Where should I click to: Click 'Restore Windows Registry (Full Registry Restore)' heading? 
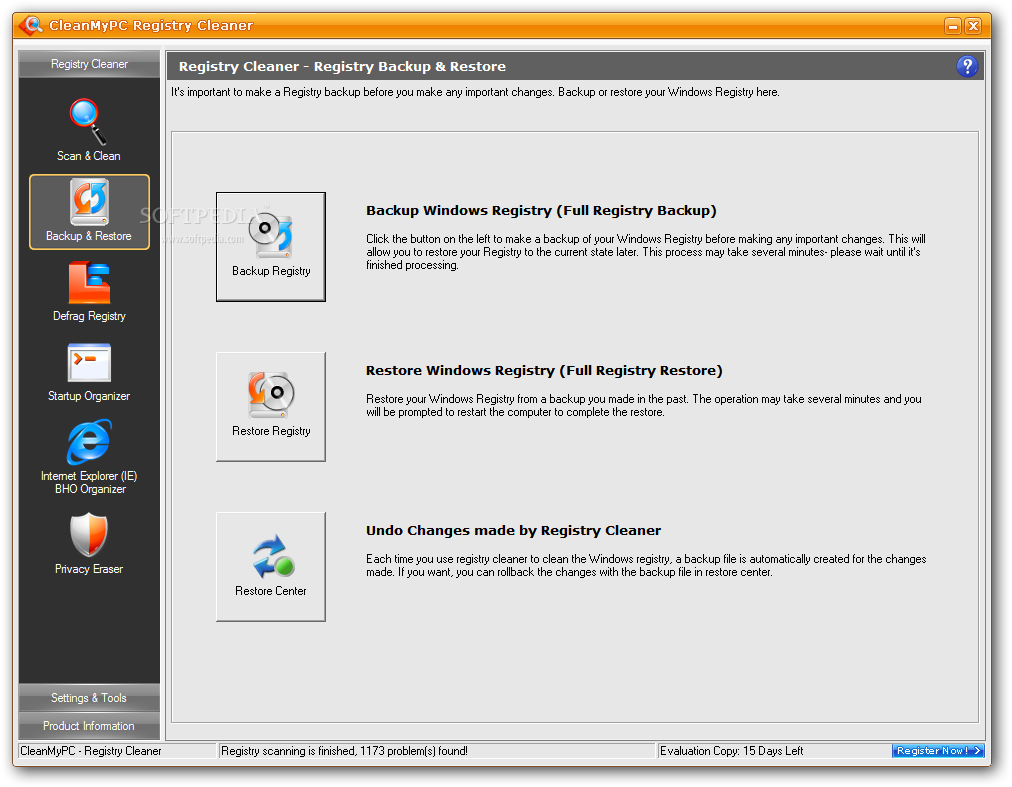pyautogui.click(x=544, y=371)
